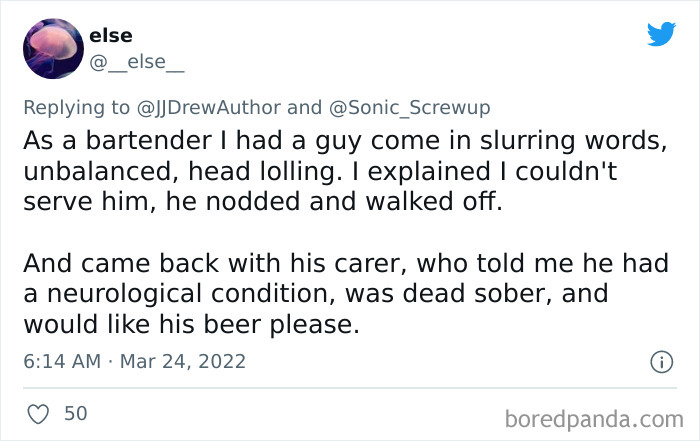
Task: Open the @__else__ handle
Action: click(x=136, y=63)
